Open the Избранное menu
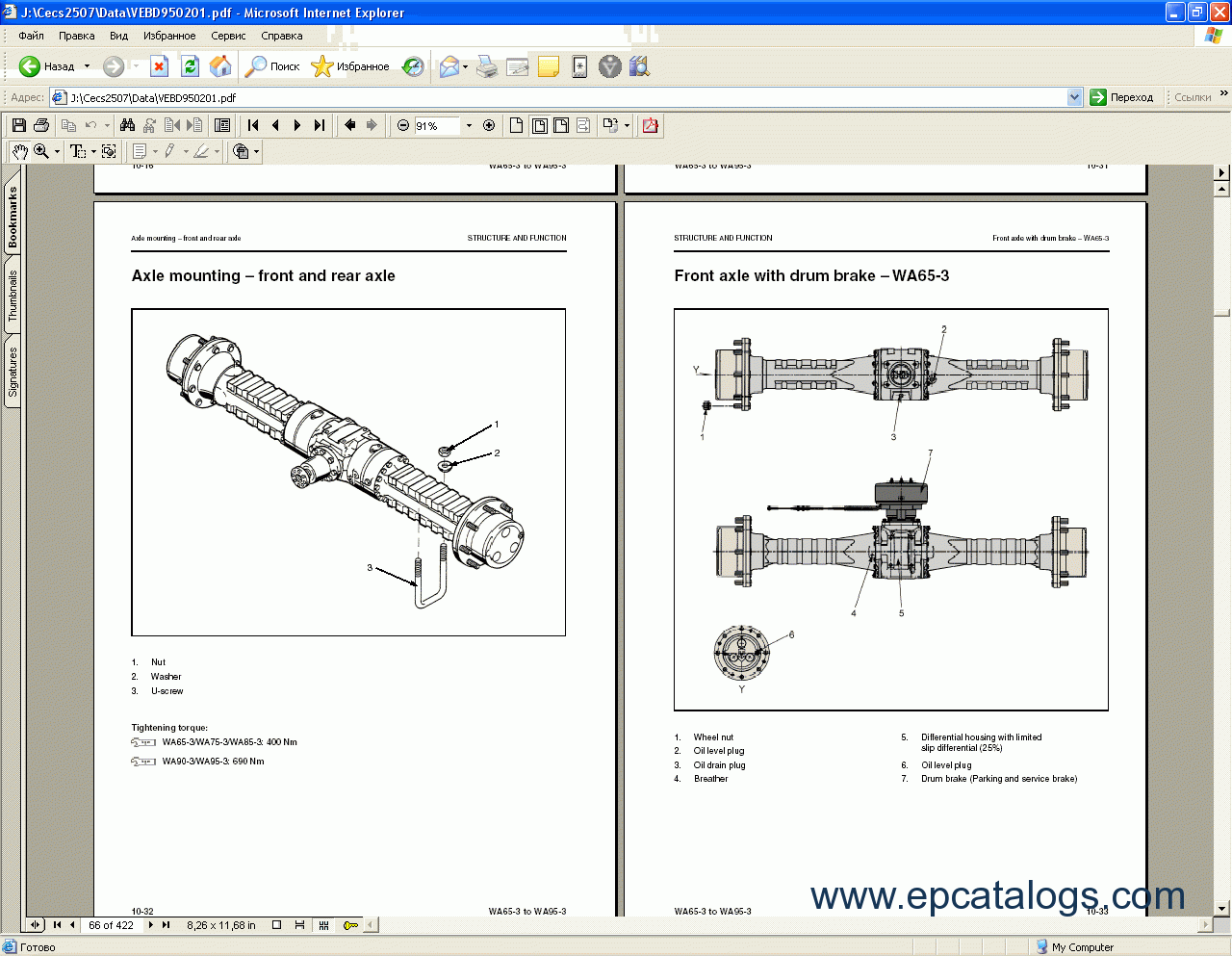This screenshot has width=1232, height=956. click(169, 36)
